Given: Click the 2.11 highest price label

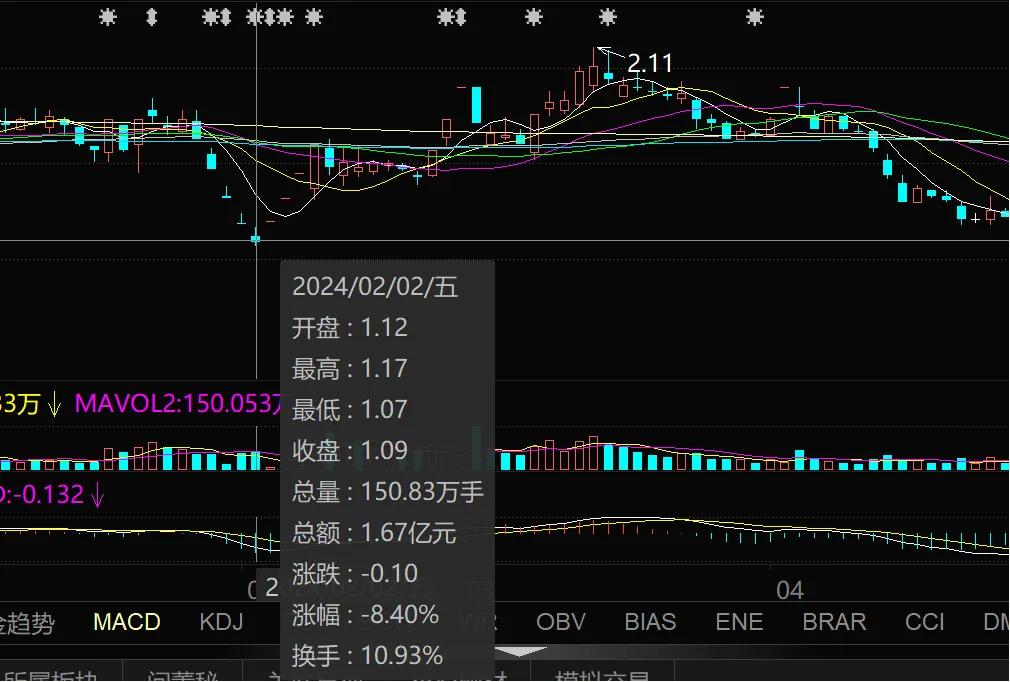Looking at the screenshot, I should click(x=650, y=63).
